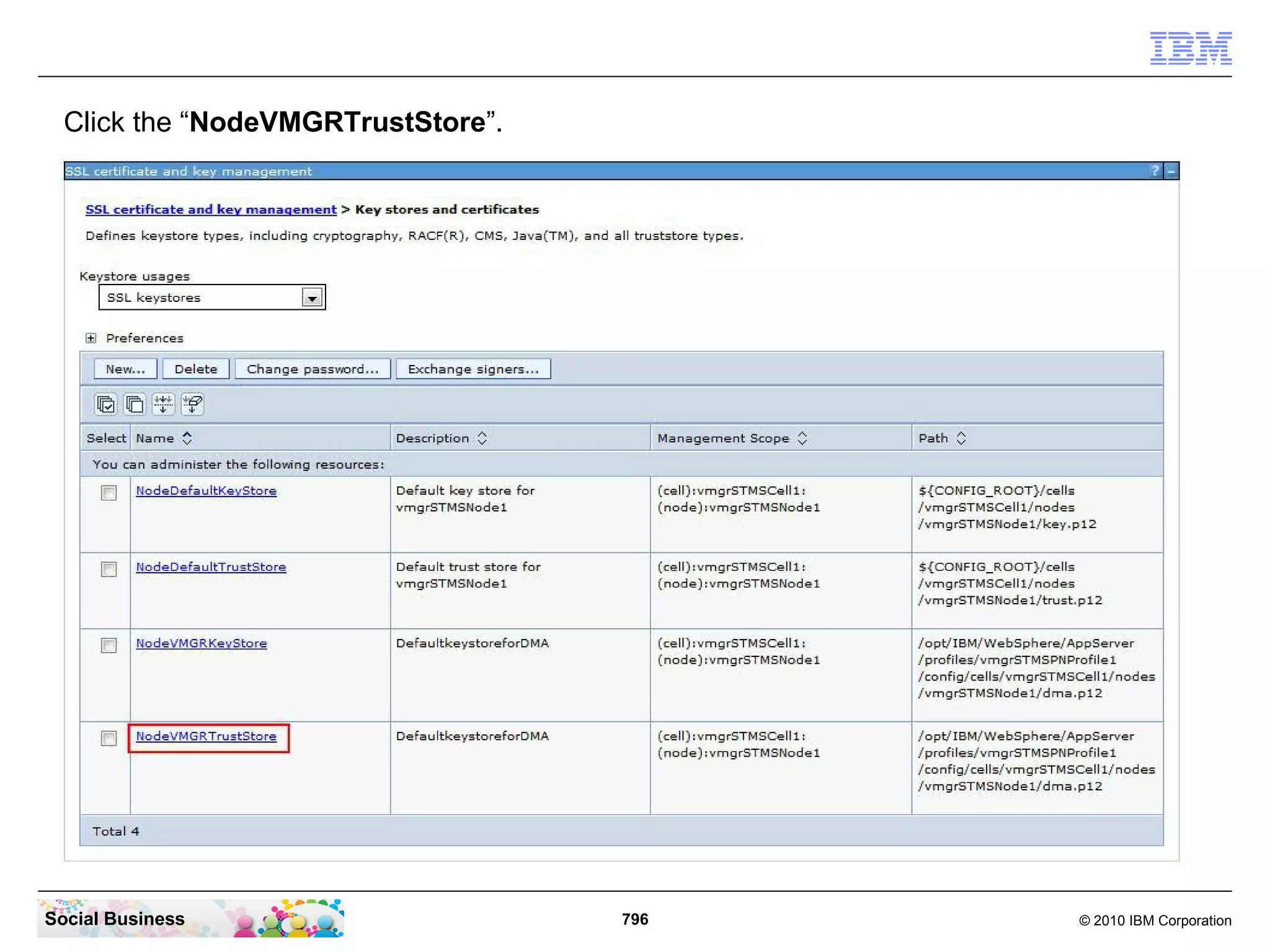Click the path ending in key.p12
This screenshot has height=952, width=1270.
coord(1007,507)
